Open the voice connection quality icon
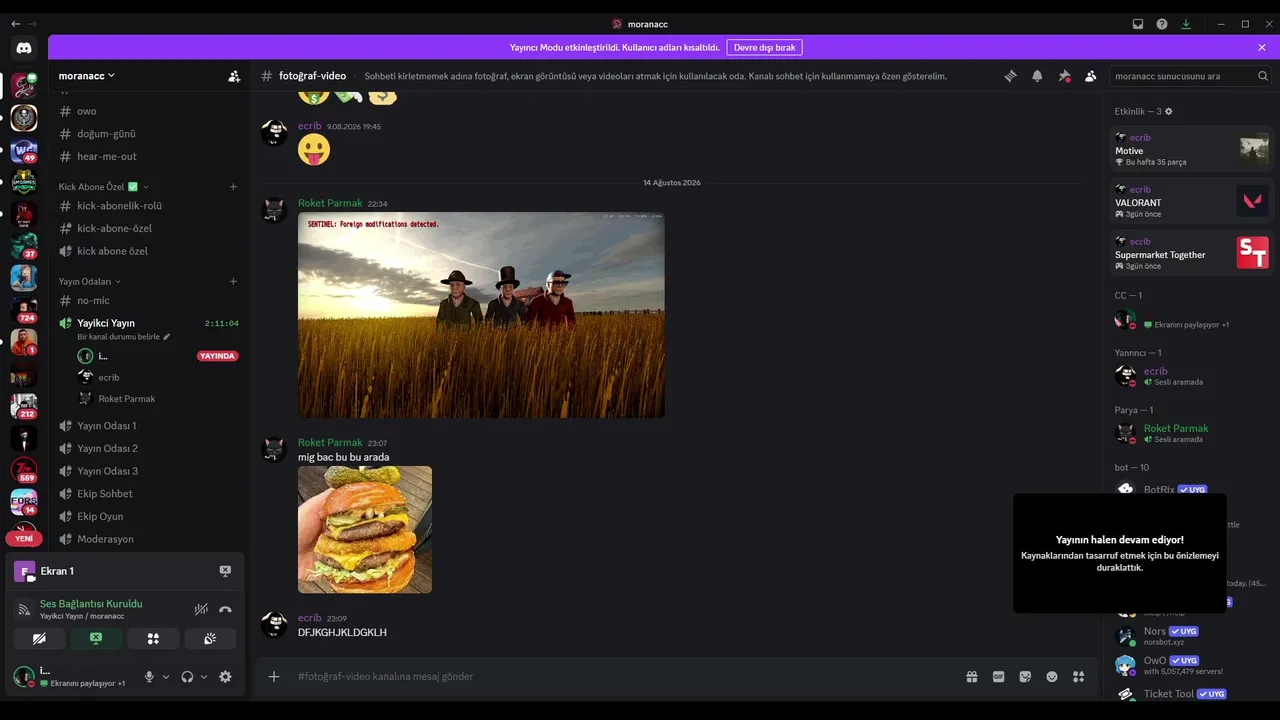This screenshot has width=1280, height=720. [x=24, y=609]
